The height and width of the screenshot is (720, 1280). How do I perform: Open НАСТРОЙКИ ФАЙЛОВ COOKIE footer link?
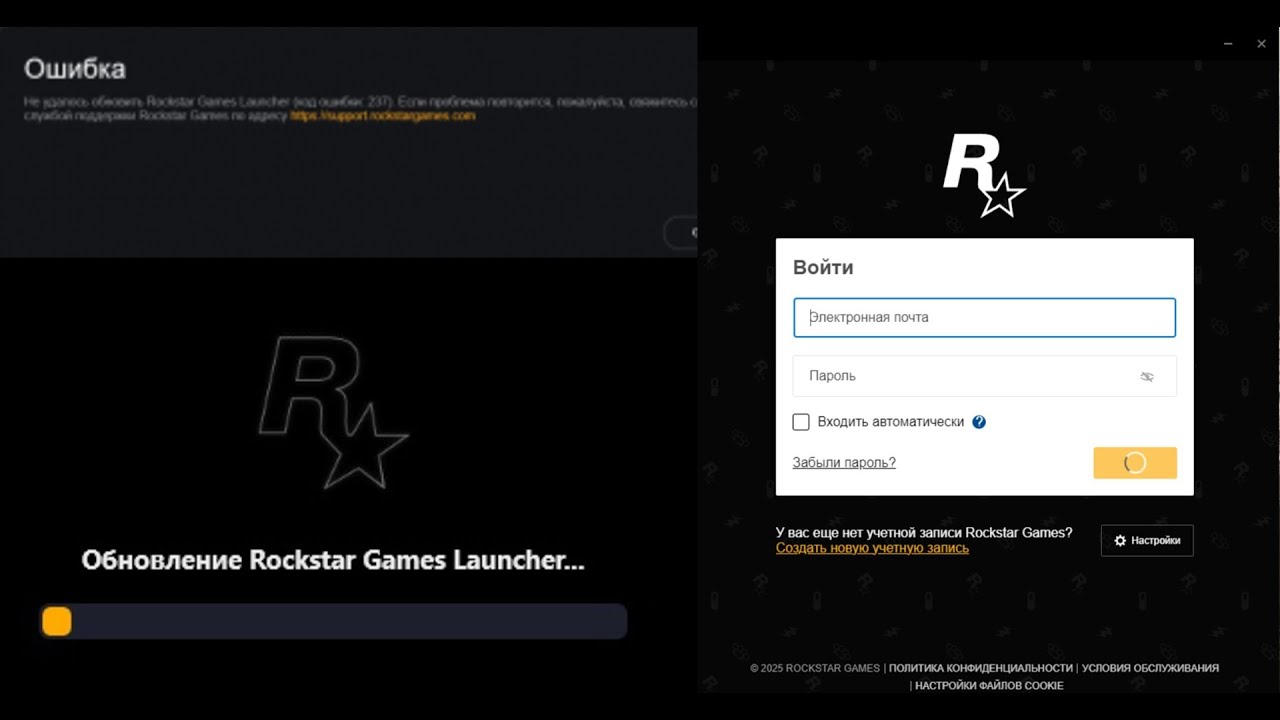[x=989, y=686]
